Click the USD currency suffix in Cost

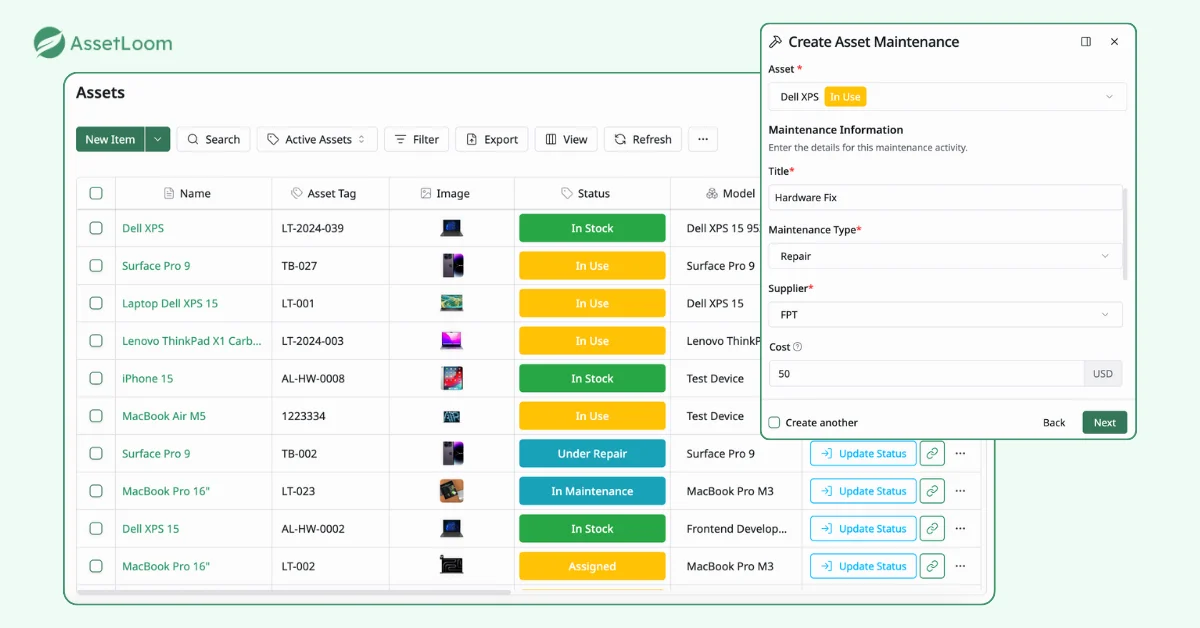(1103, 374)
